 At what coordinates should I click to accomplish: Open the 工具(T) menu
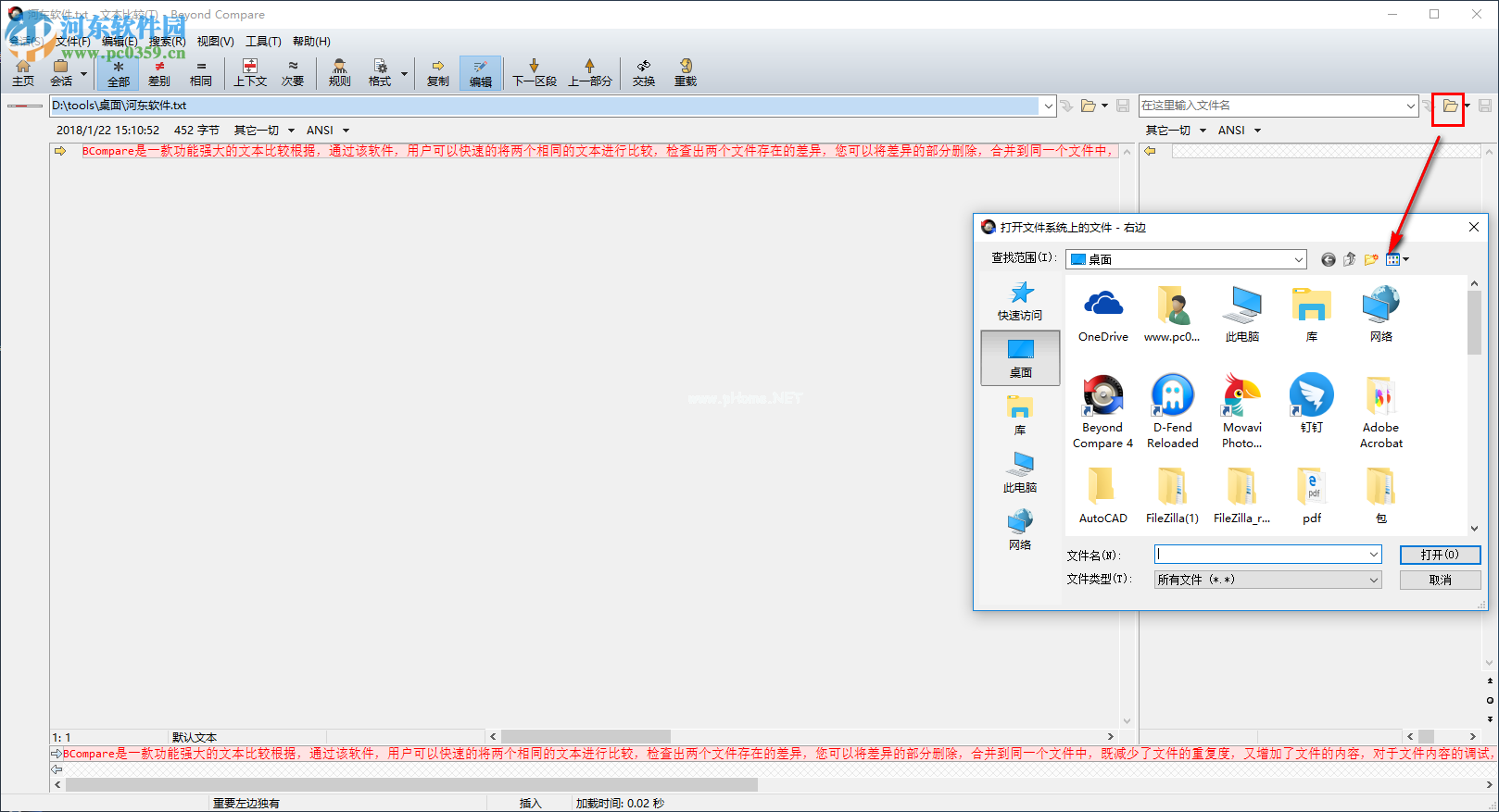(263, 42)
